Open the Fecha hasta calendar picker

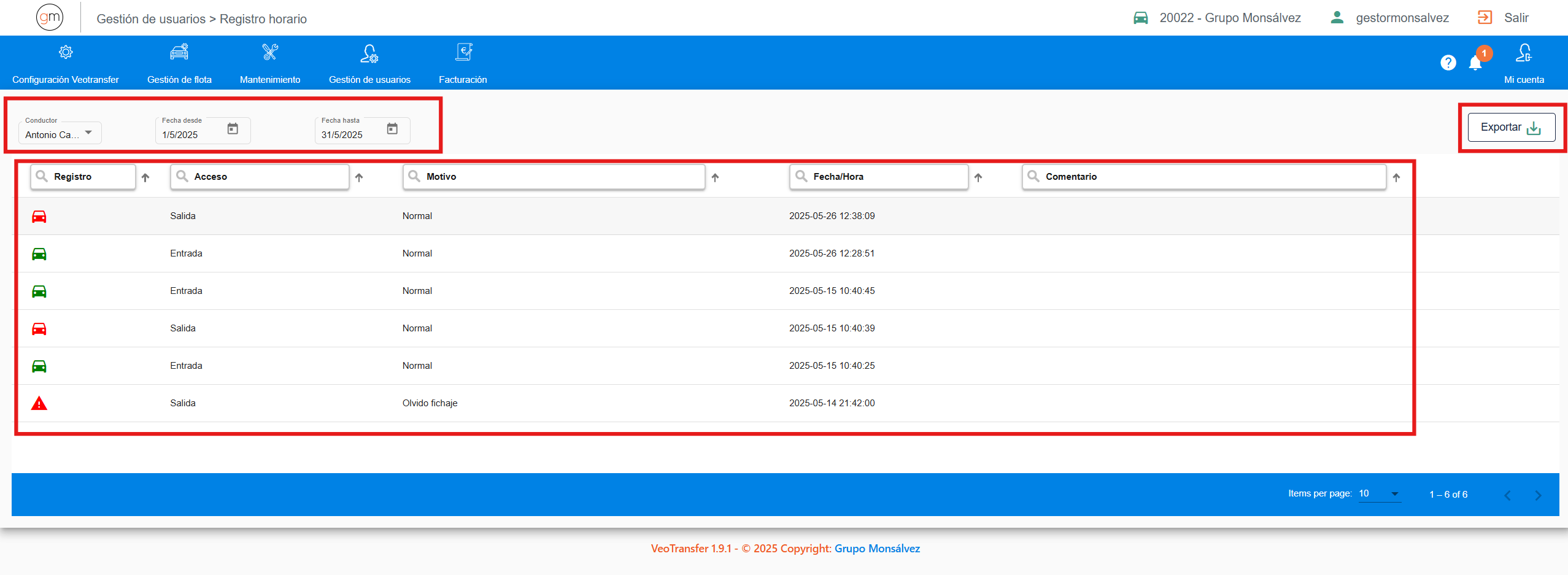[x=392, y=129]
